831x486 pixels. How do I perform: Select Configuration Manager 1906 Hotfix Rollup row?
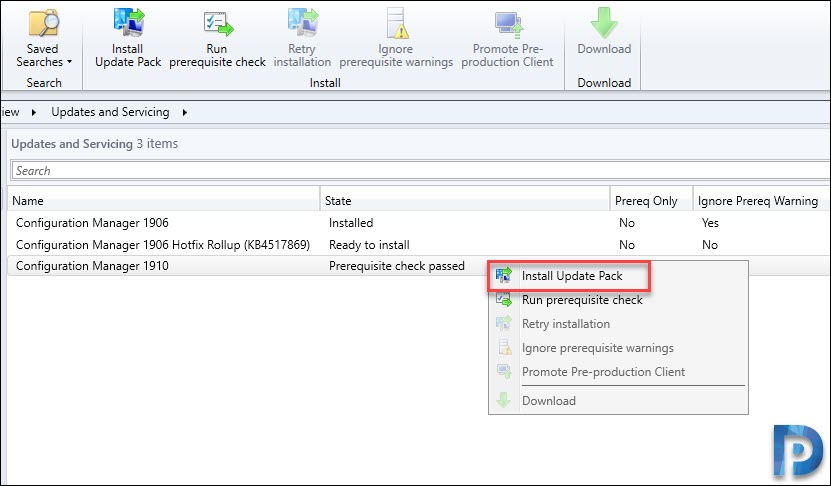419,245
